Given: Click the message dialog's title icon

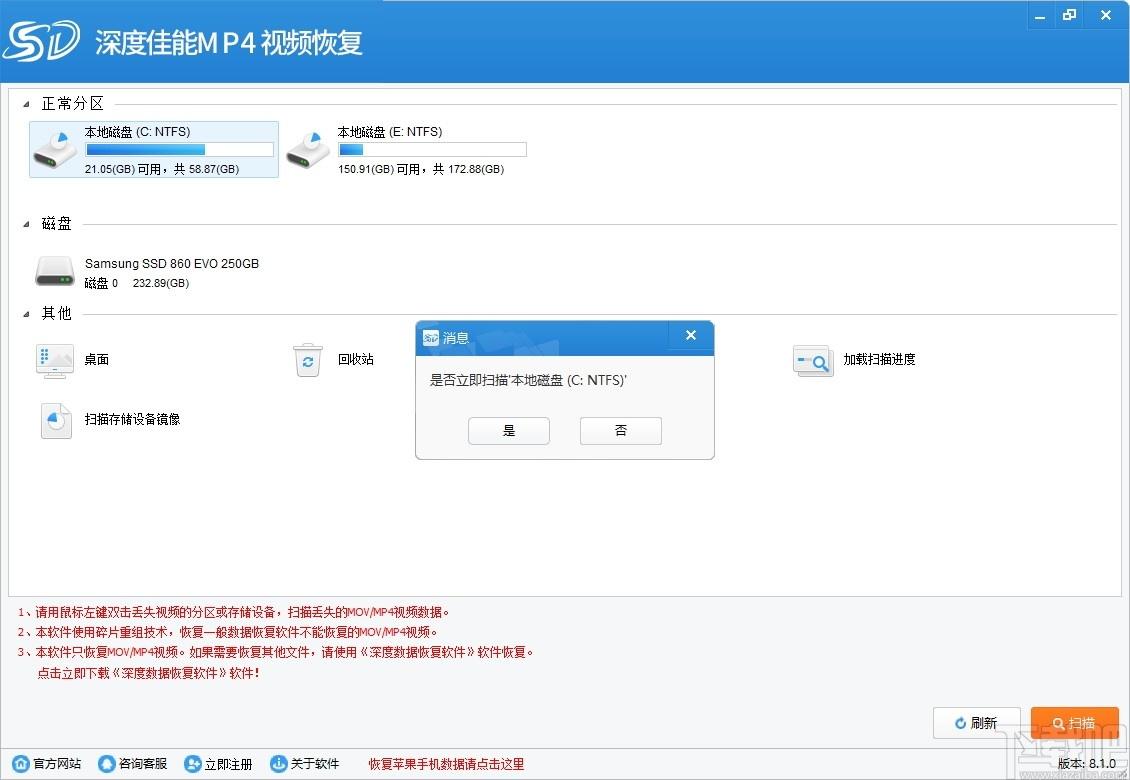Looking at the screenshot, I should click(431, 337).
